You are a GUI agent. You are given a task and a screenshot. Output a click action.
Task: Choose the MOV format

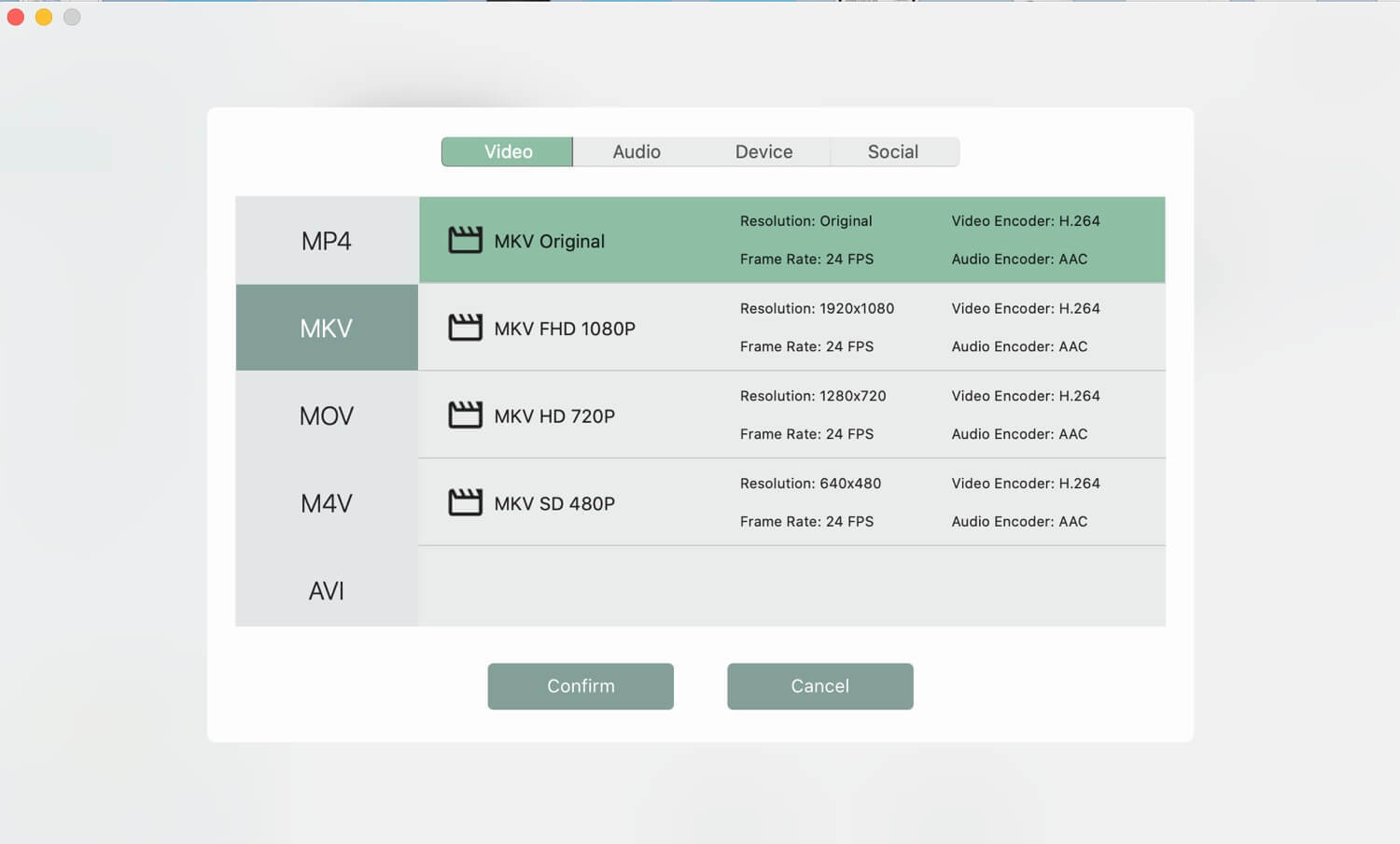tap(327, 415)
